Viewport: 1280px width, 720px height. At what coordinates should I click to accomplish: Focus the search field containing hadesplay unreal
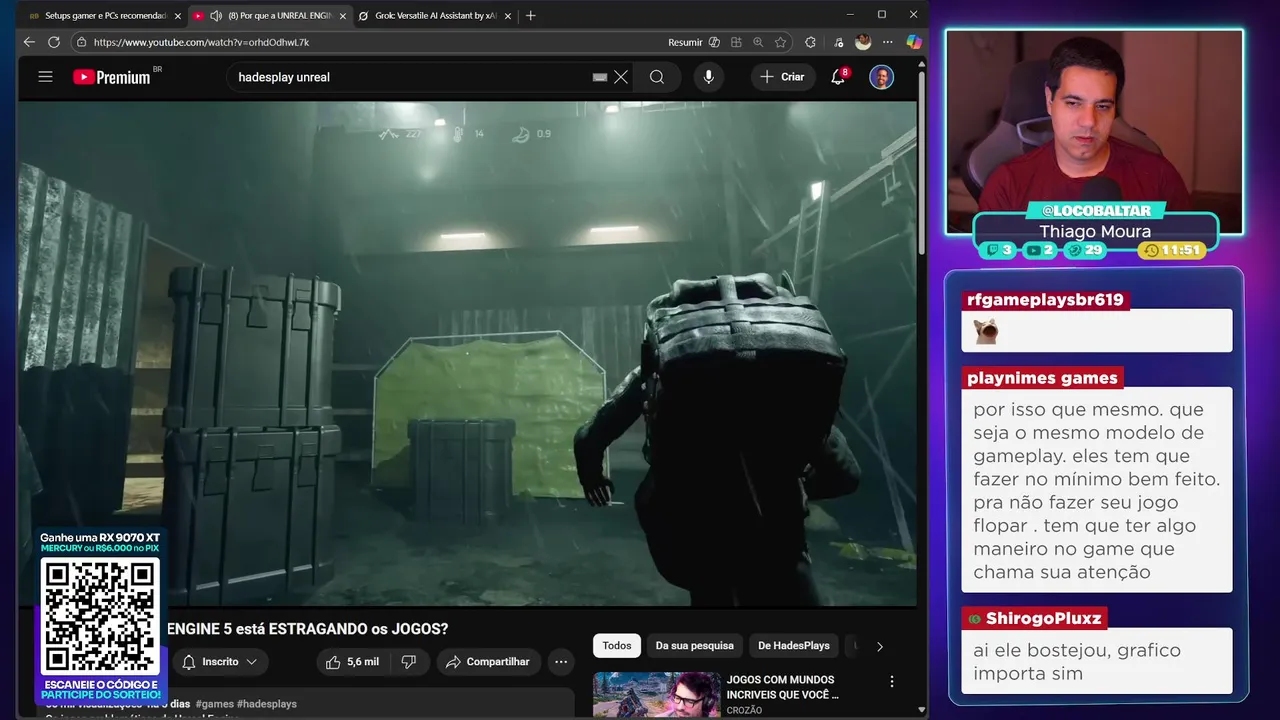(410, 77)
